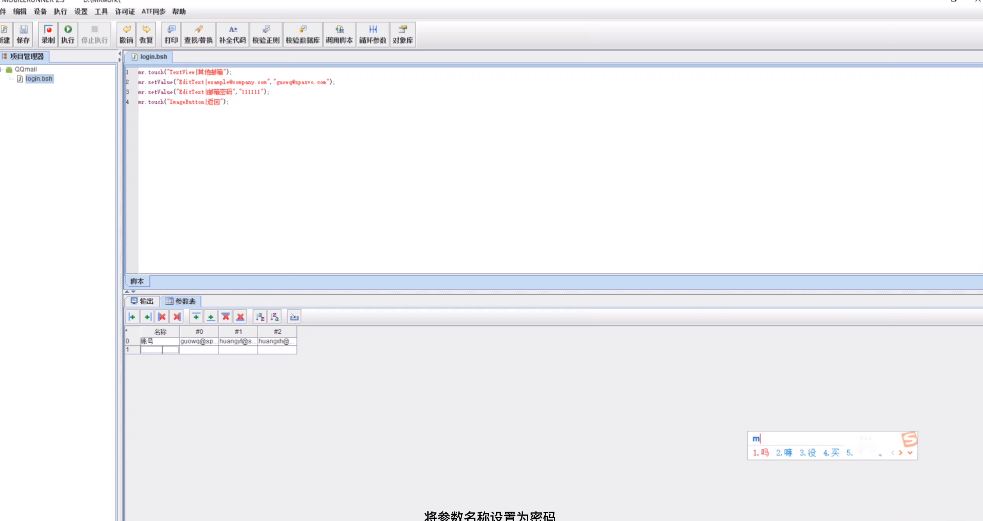The width and height of the screenshot is (983, 521).
Task: Open the 对象库 object library
Action: (403, 34)
